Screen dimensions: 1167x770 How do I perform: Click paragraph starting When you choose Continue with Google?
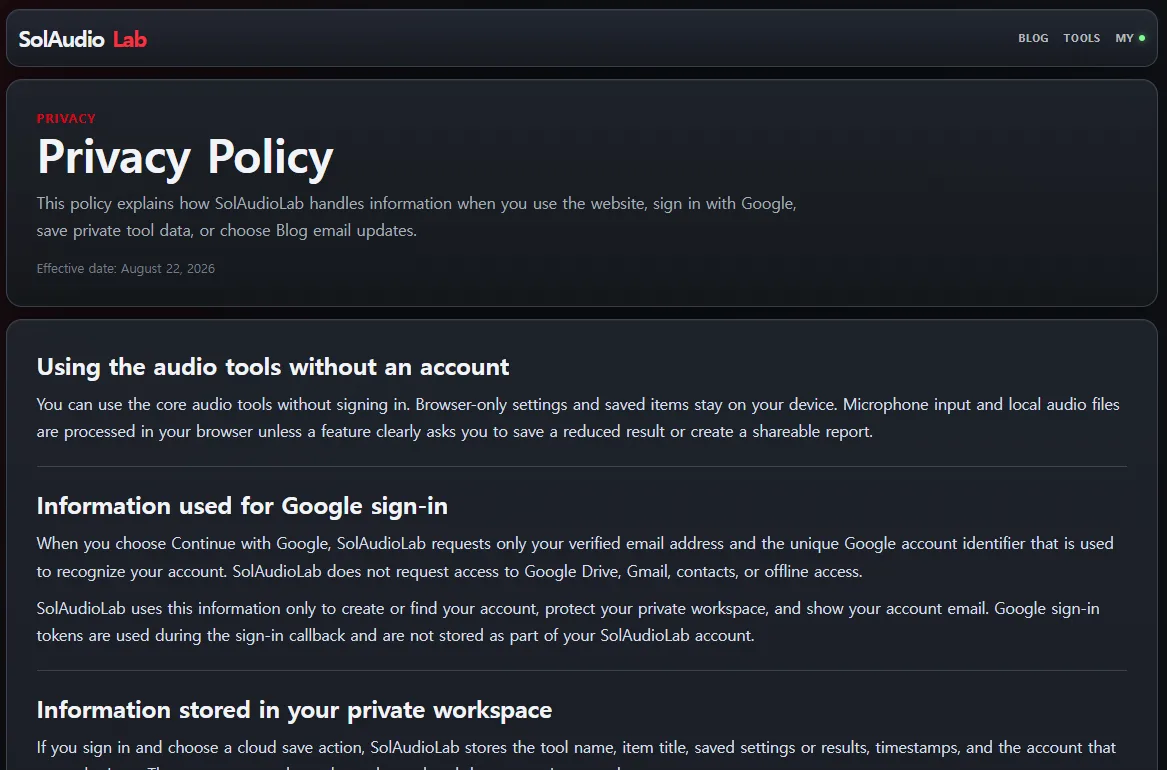tap(575, 557)
